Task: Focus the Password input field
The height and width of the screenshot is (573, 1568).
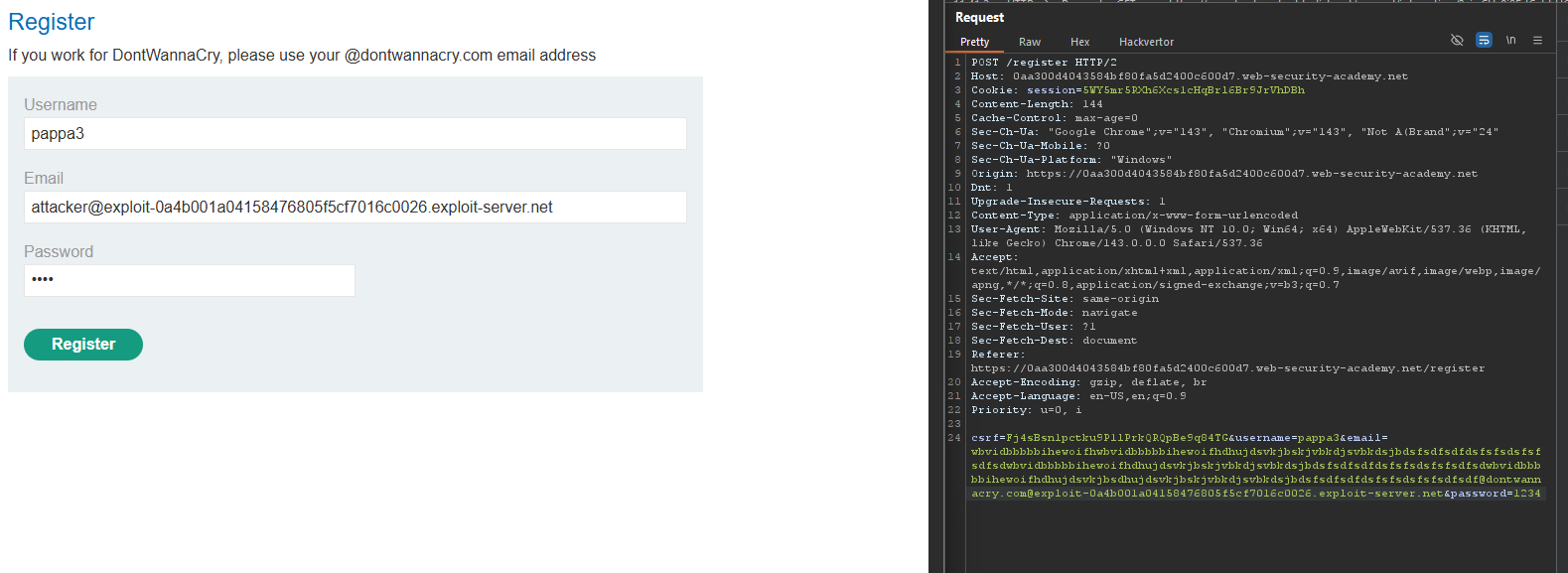Action: [190, 280]
